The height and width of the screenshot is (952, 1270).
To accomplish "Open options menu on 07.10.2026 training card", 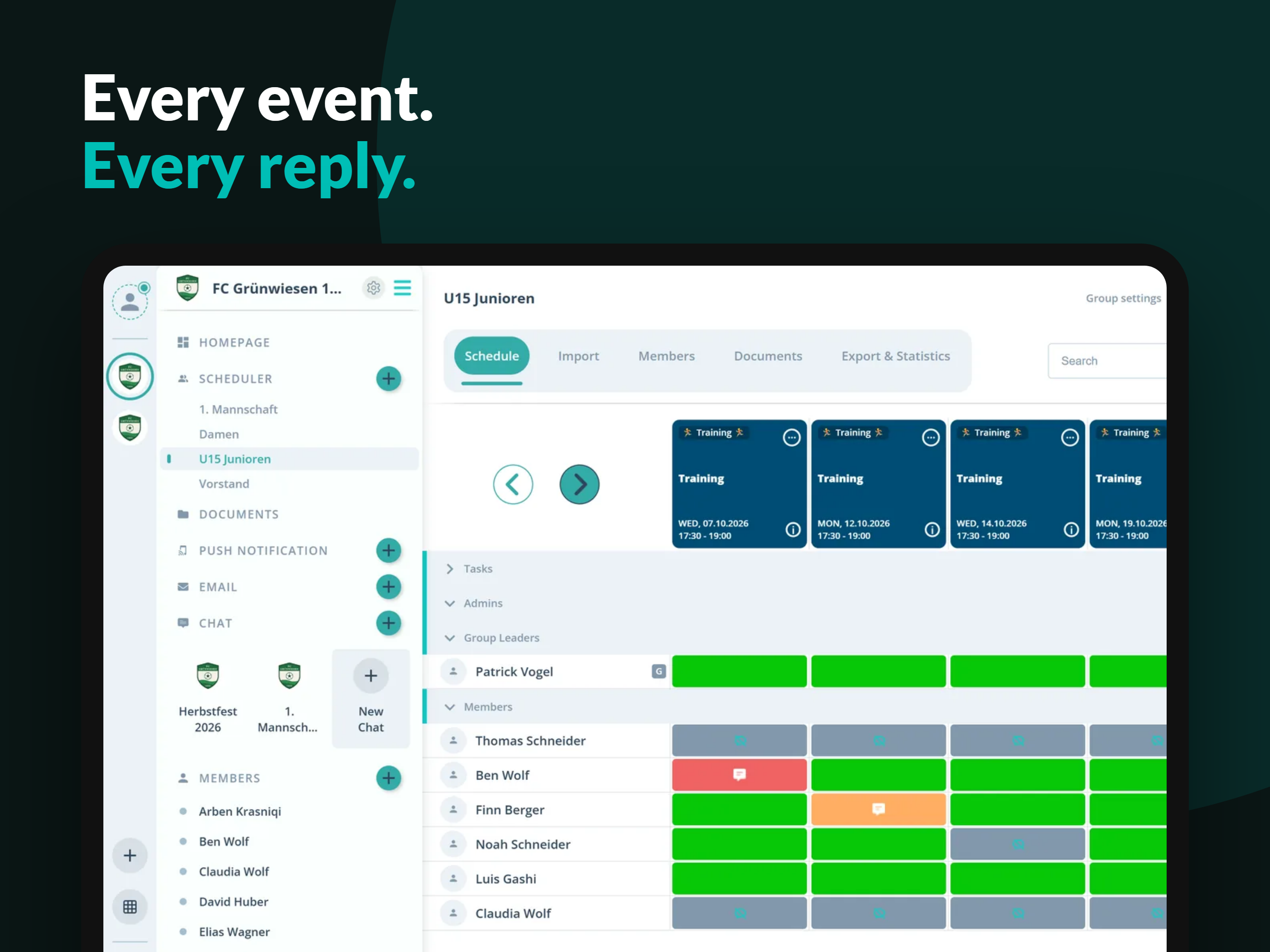I will coord(792,438).
